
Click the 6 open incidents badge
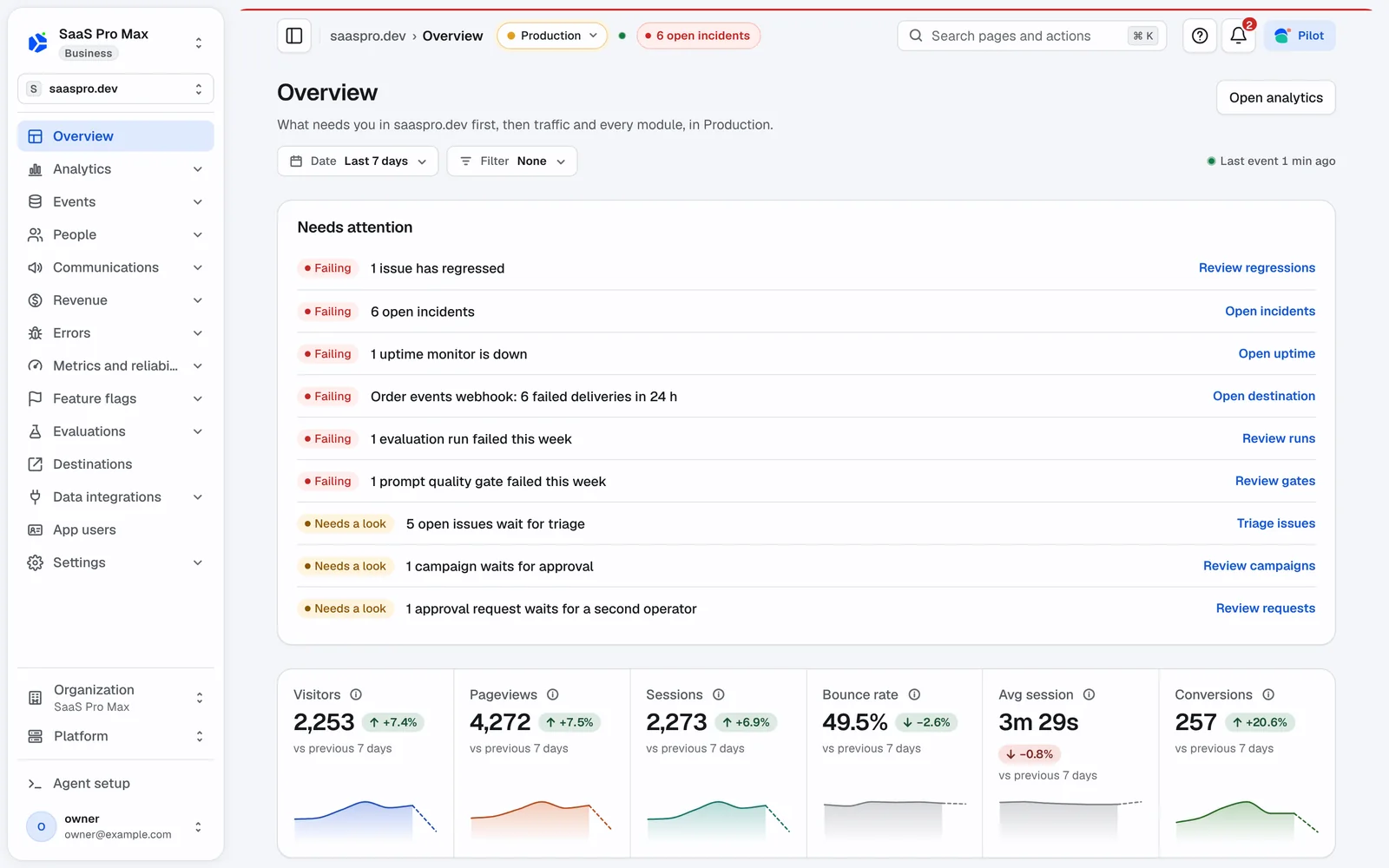point(698,36)
